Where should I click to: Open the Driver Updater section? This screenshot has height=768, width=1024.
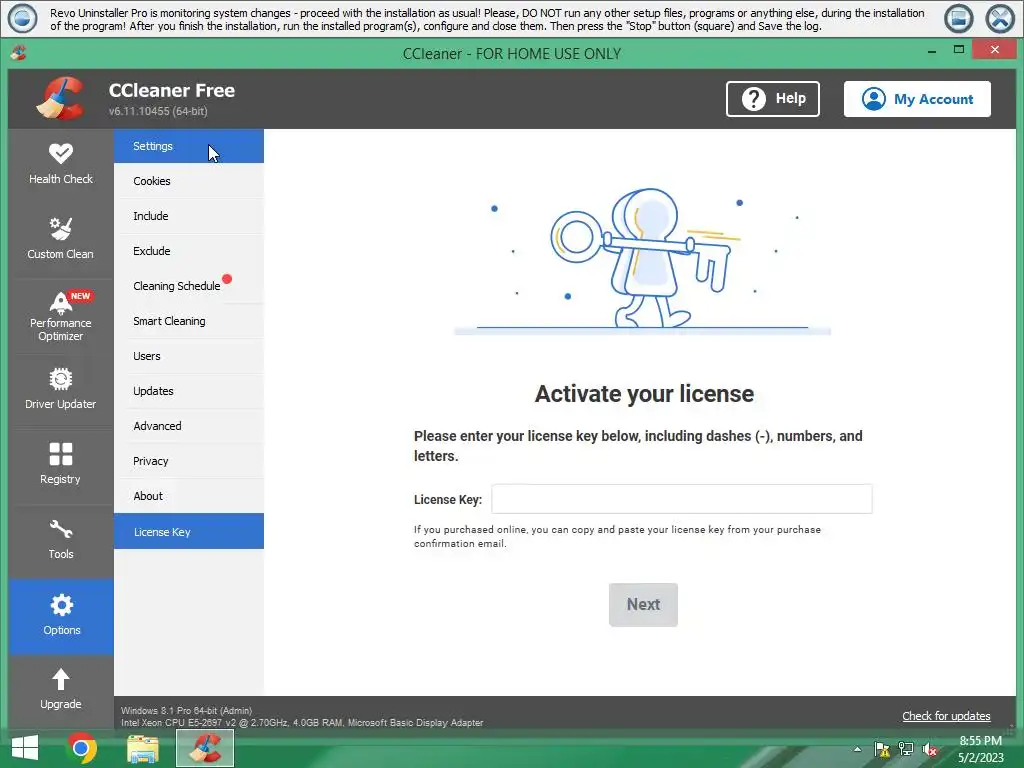click(61, 391)
